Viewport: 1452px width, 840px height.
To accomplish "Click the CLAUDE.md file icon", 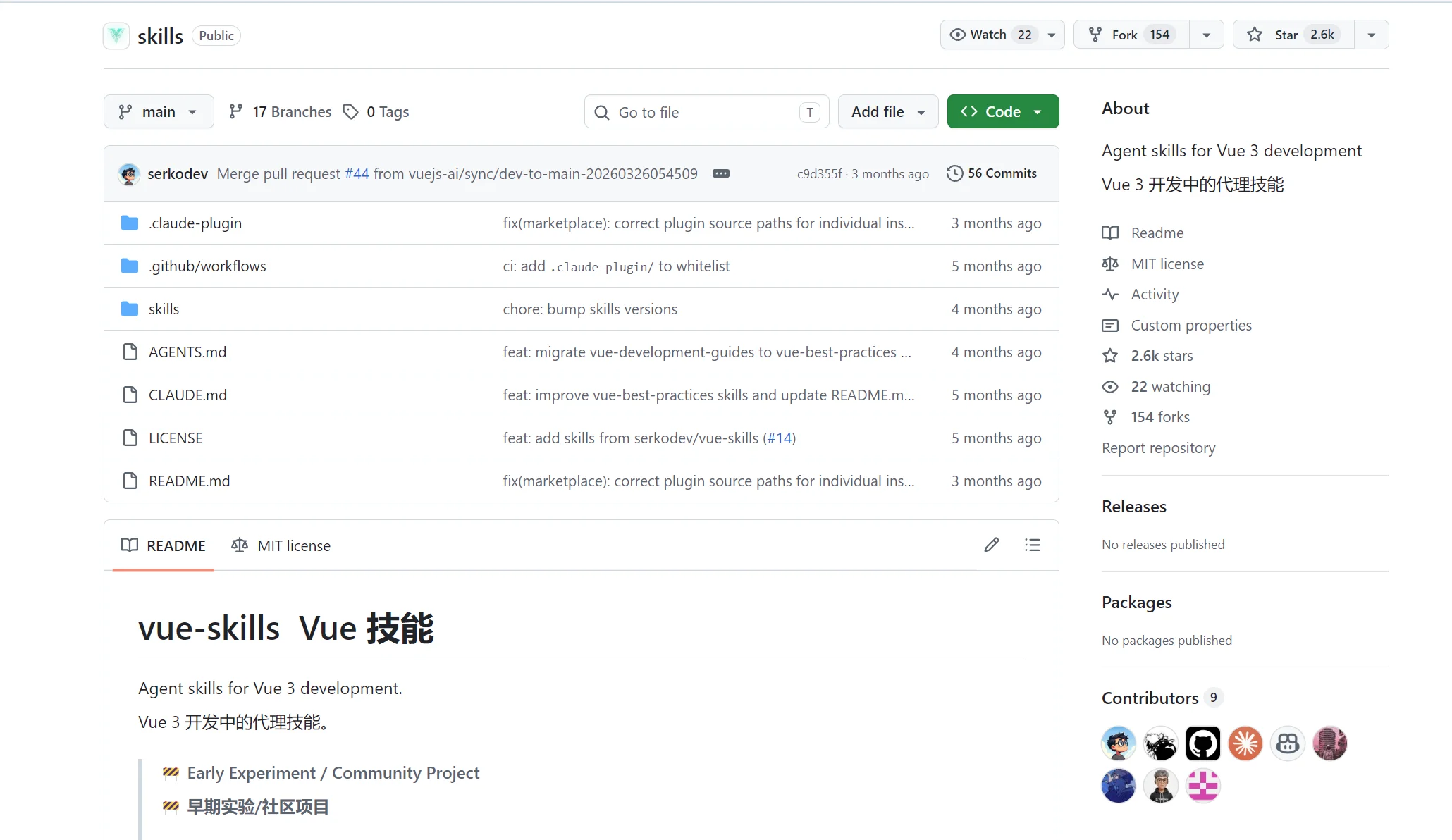I will (130, 395).
